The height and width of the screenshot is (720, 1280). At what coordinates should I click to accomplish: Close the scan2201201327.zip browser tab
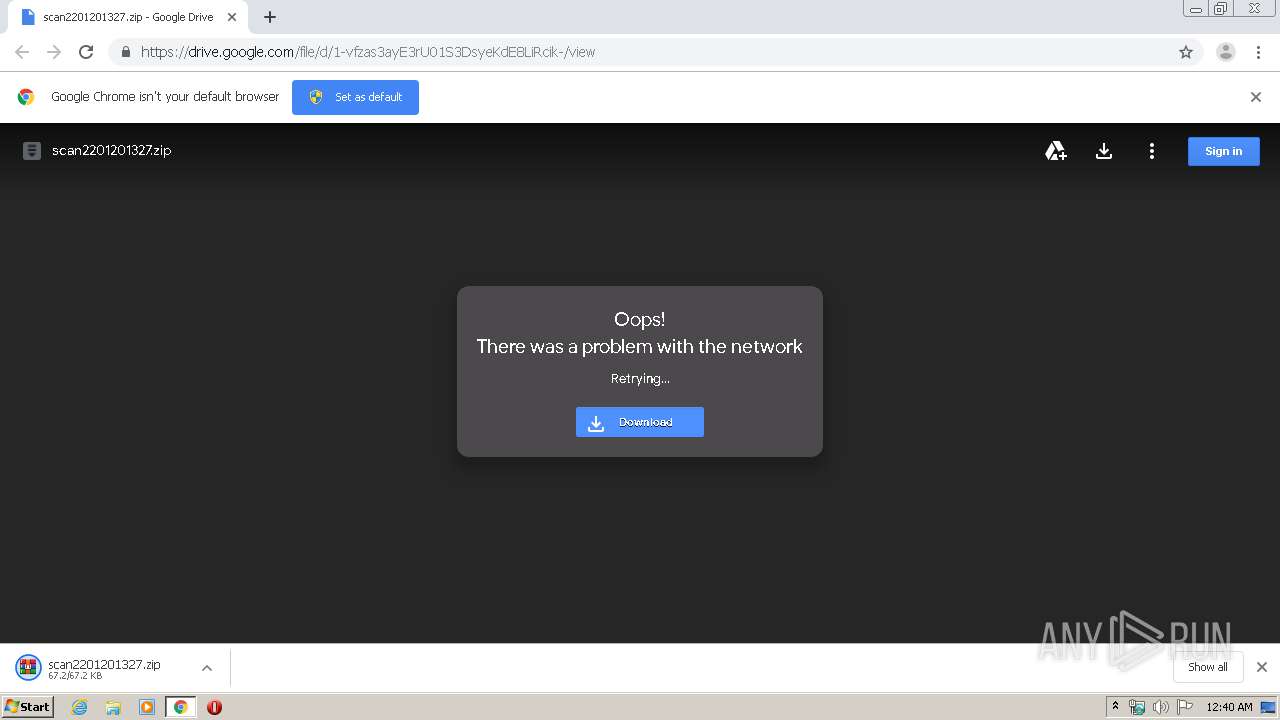click(232, 17)
